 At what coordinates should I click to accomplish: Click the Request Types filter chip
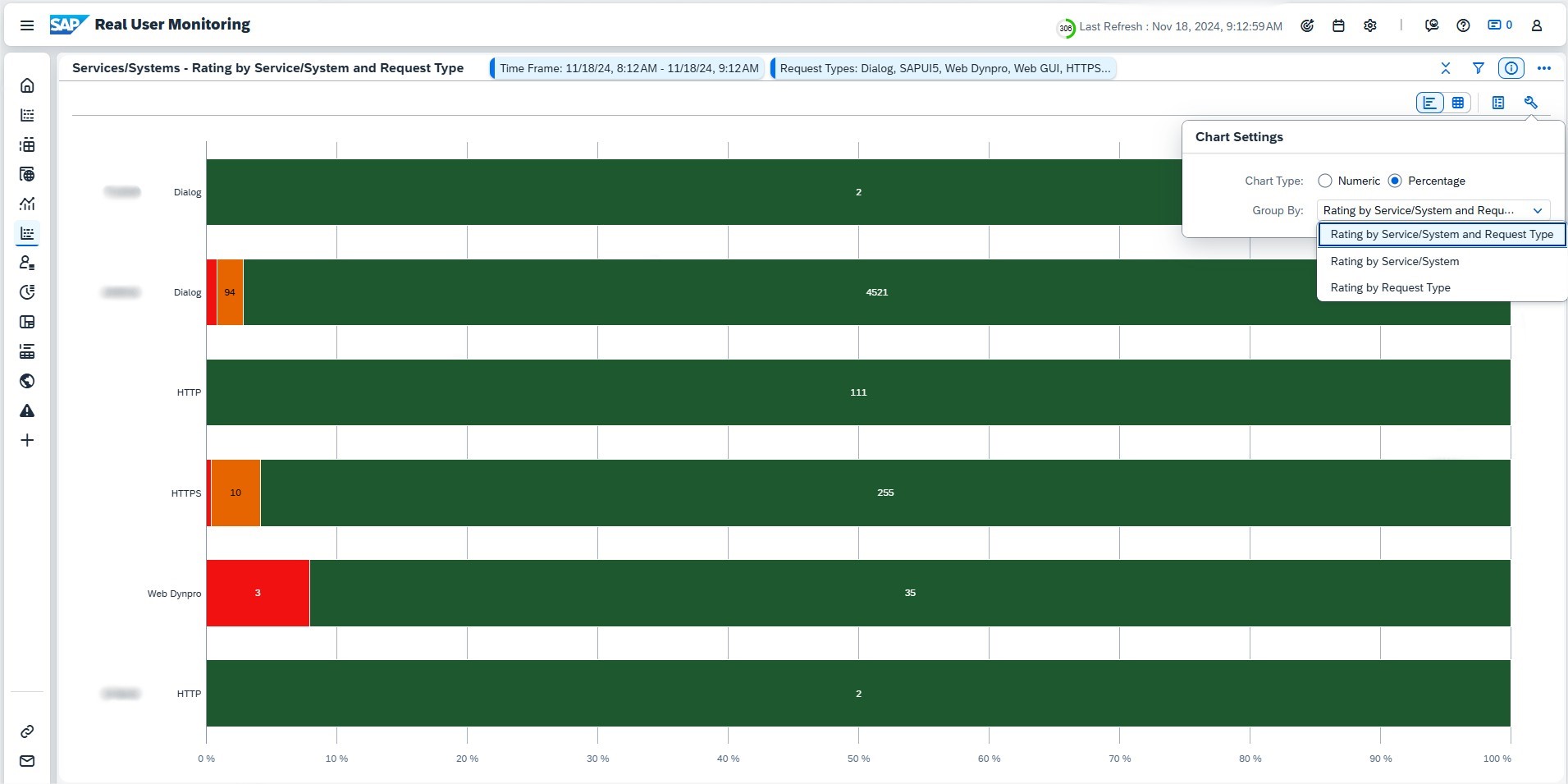click(x=944, y=68)
